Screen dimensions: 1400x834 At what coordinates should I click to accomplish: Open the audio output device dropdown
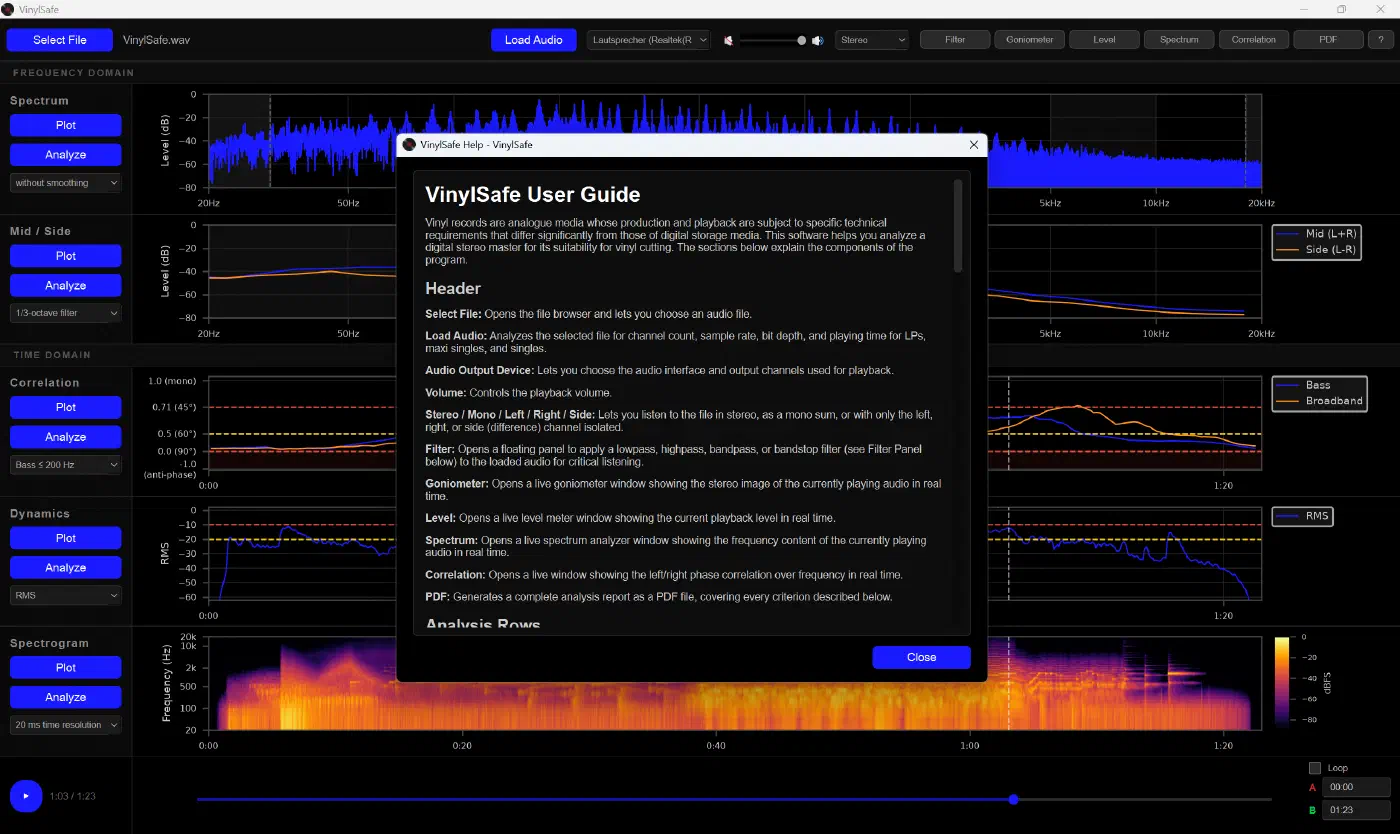[648, 40]
